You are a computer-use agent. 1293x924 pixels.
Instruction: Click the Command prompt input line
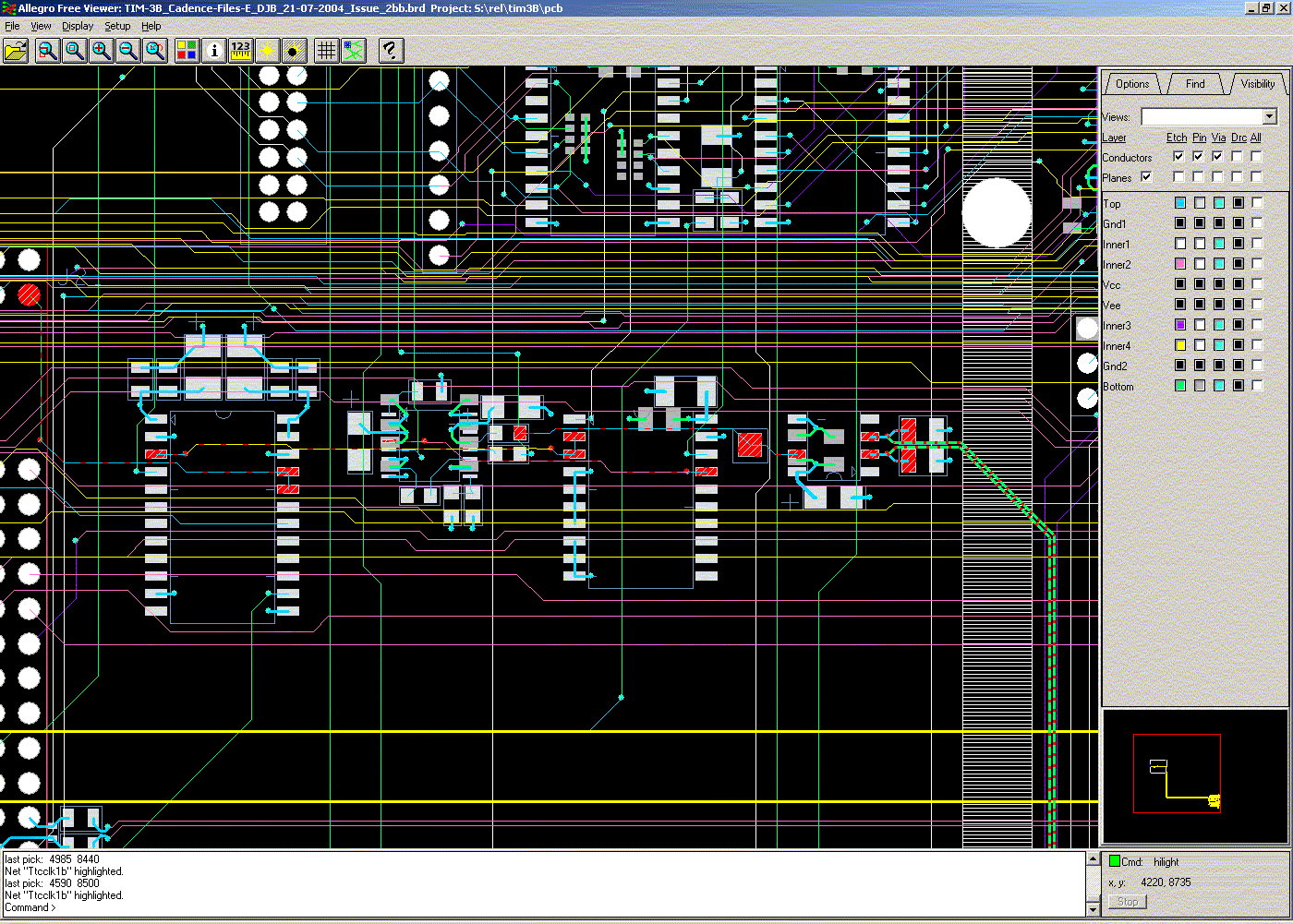pyautogui.click(x=545, y=907)
